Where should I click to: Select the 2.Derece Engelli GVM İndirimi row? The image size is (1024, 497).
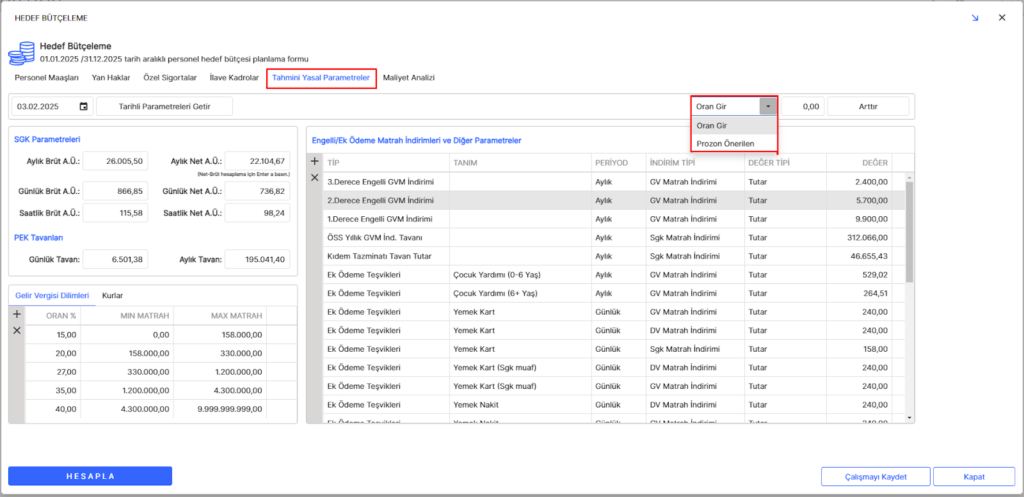point(380,200)
